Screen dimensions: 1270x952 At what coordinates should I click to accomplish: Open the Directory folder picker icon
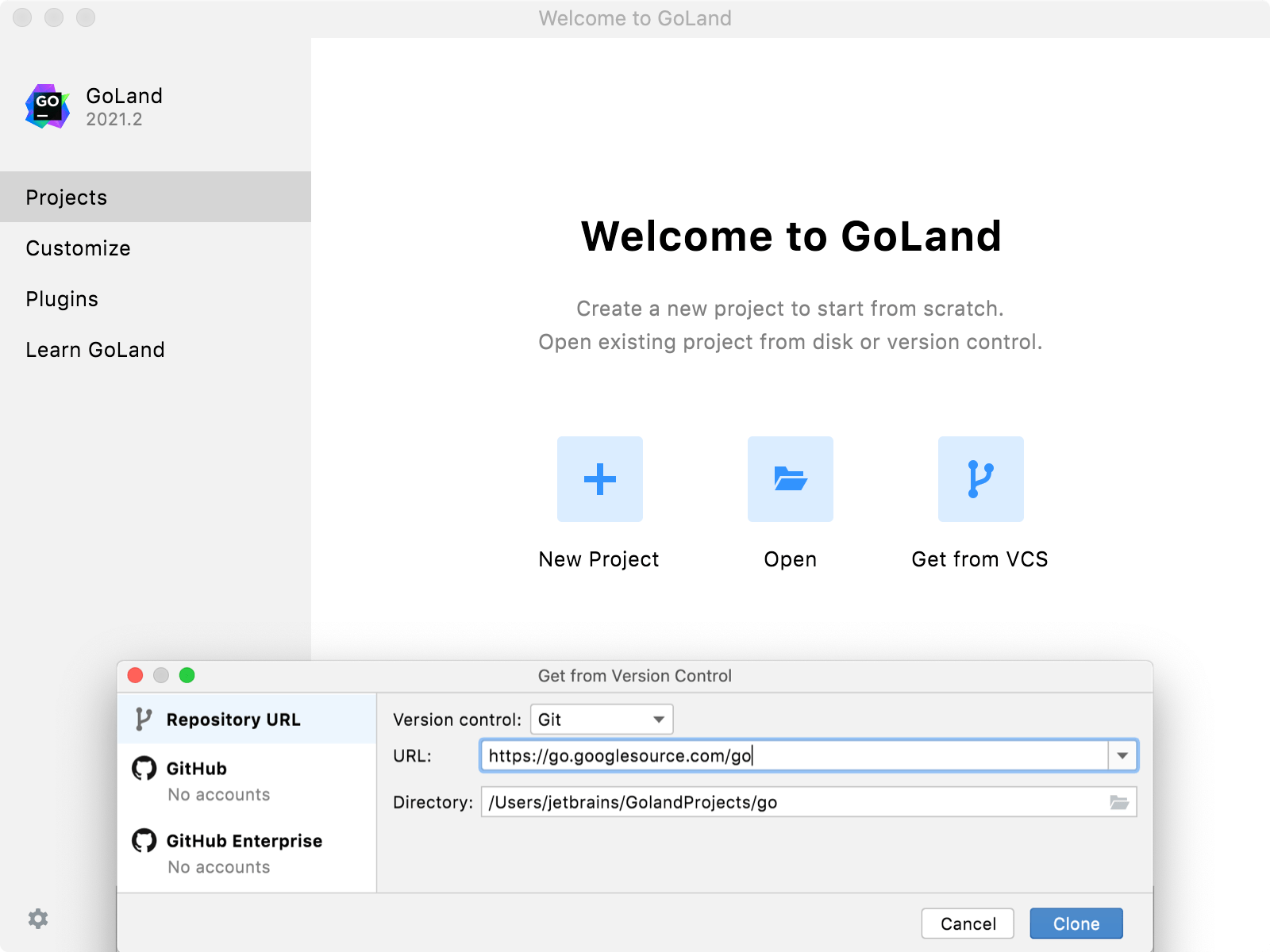point(1119,802)
